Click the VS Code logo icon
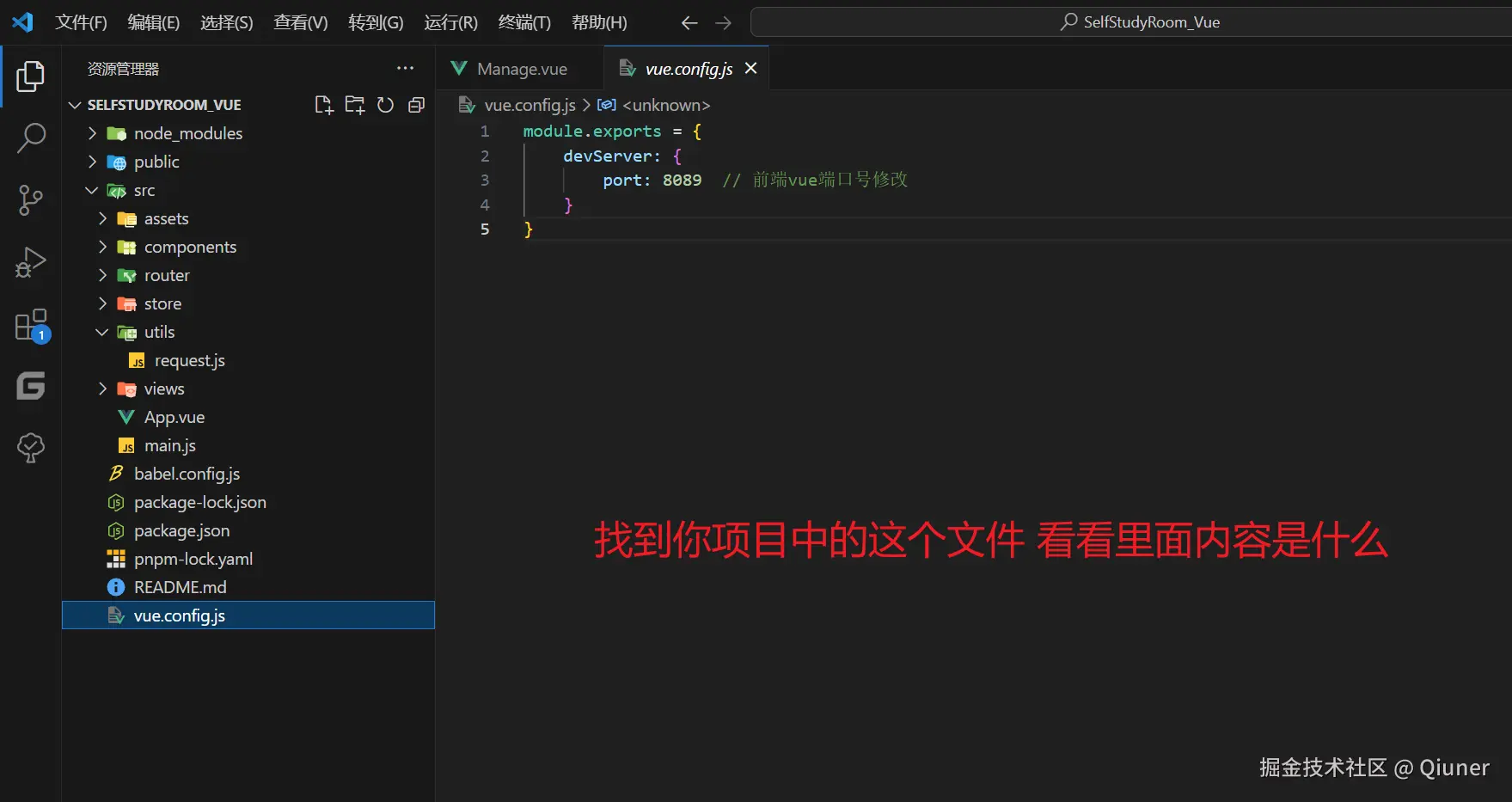Viewport: 1512px width, 802px height. pos(22,21)
